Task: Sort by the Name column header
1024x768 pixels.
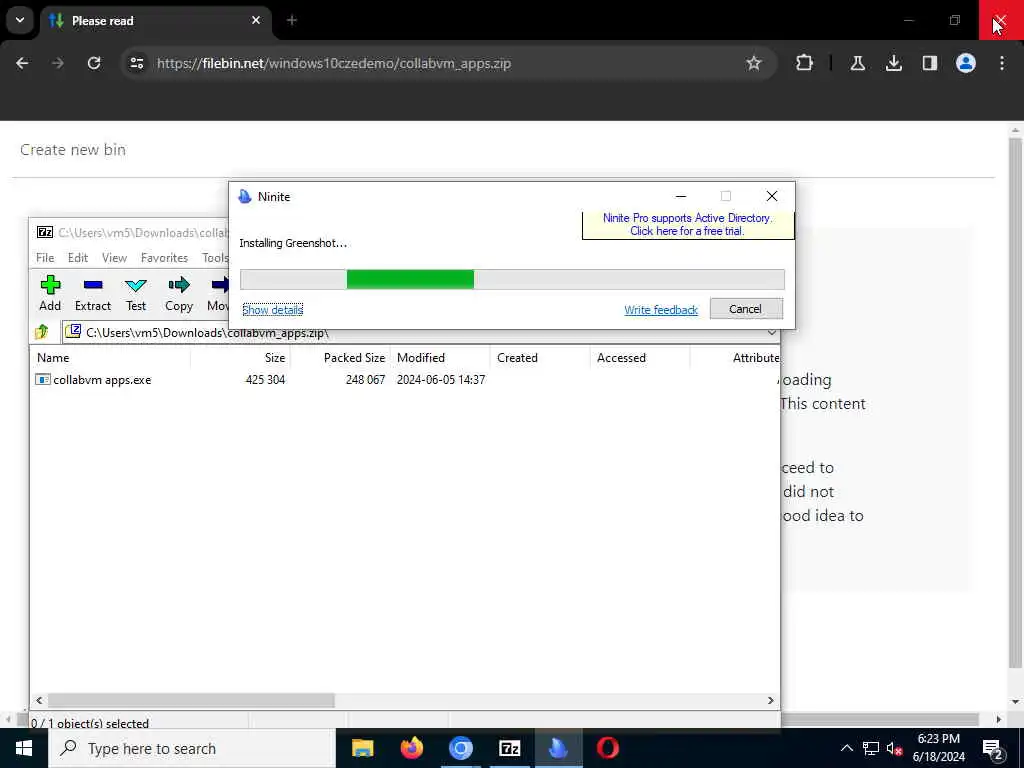Action: coord(111,357)
